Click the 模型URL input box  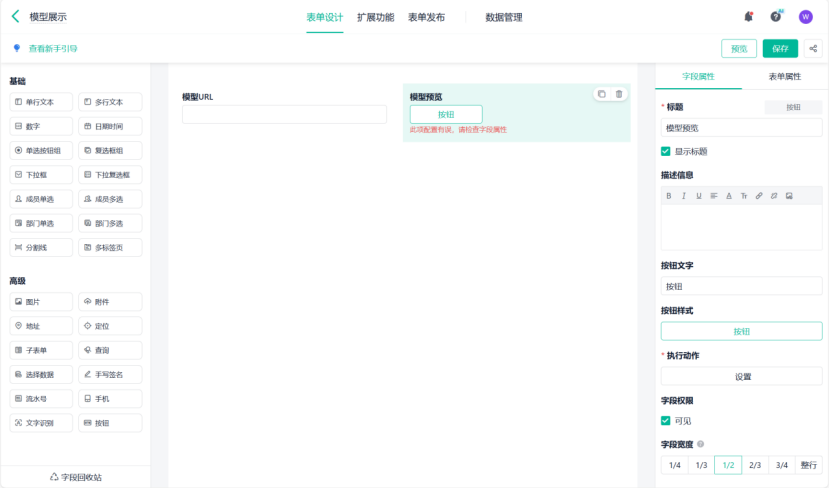click(284, 114)
